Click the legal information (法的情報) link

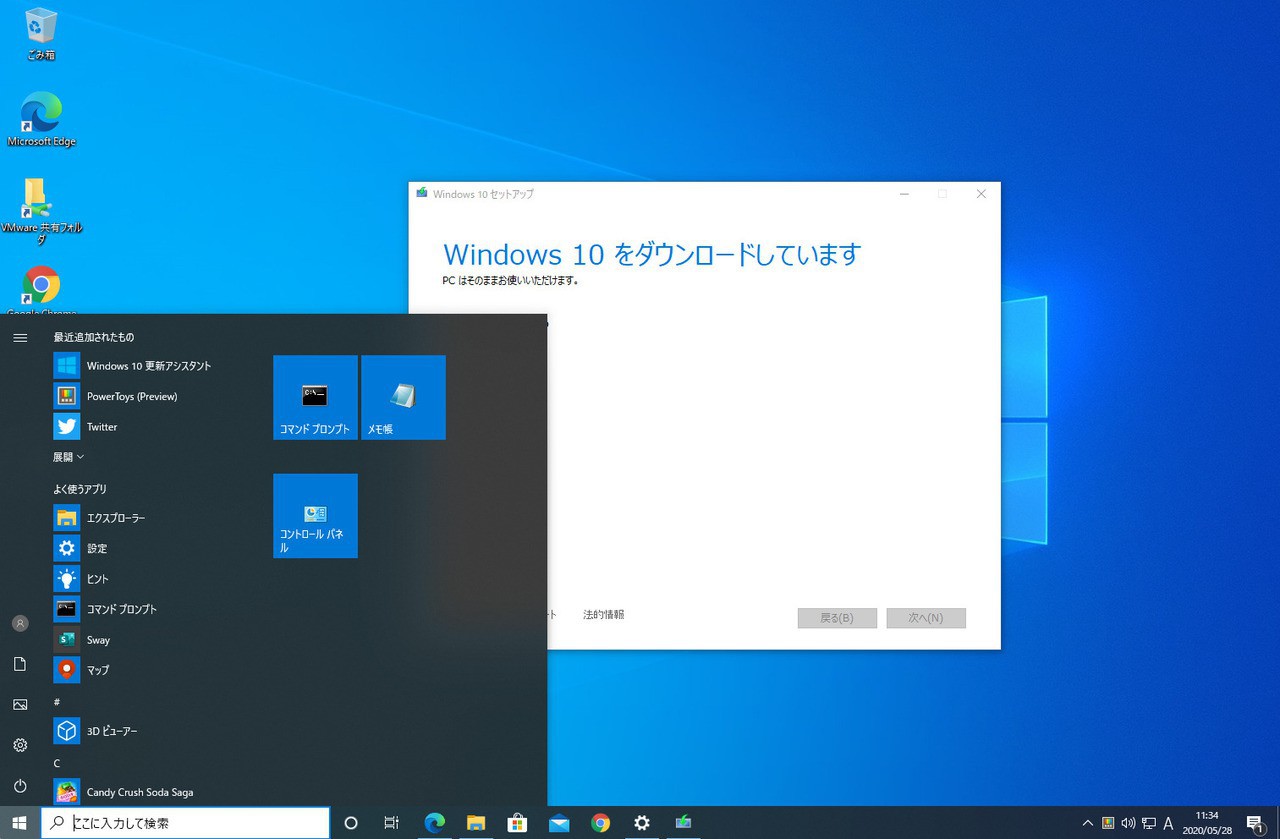(603, 615)
